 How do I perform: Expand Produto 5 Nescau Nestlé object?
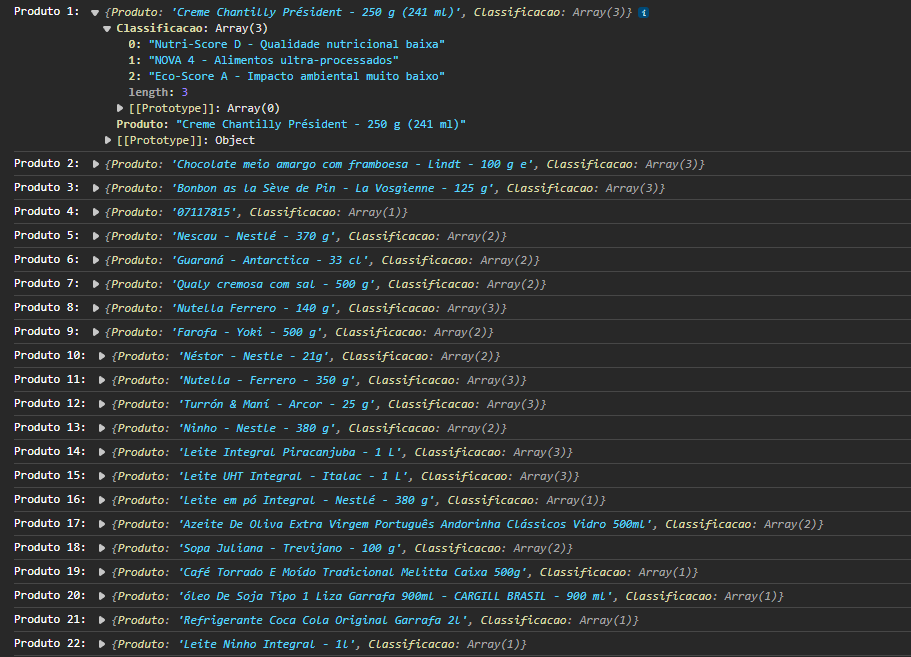96,236
